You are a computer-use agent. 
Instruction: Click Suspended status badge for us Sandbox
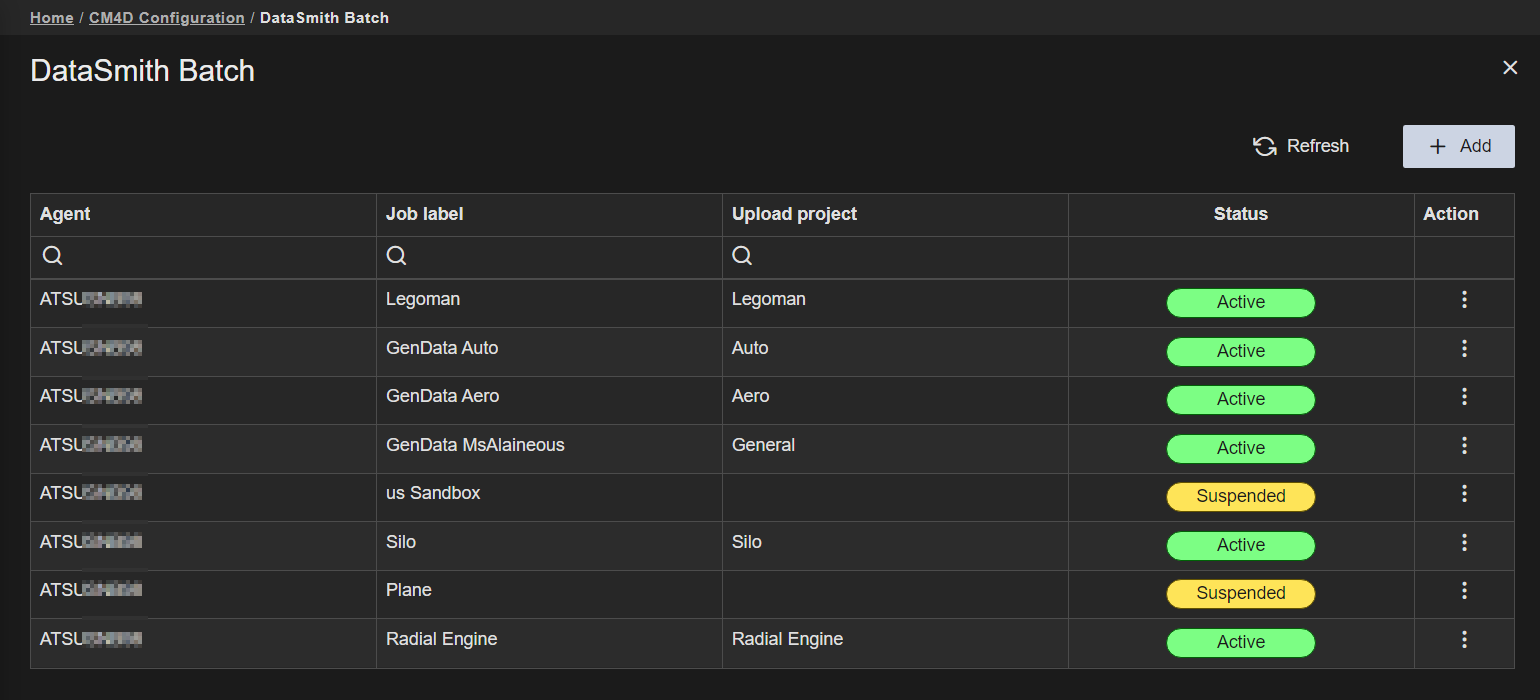click(x=1240, y=496)
